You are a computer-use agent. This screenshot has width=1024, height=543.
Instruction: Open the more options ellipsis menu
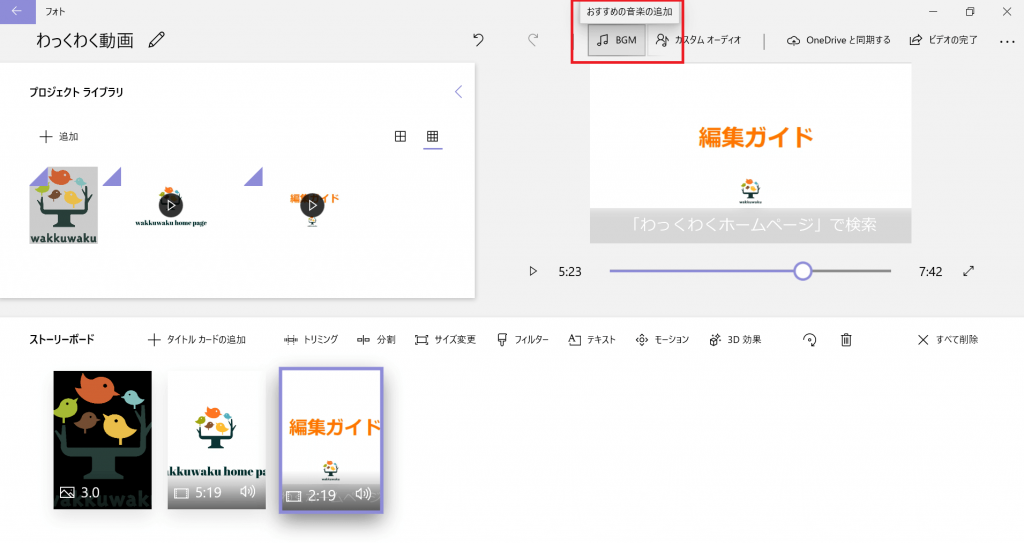coord(1006,41)
